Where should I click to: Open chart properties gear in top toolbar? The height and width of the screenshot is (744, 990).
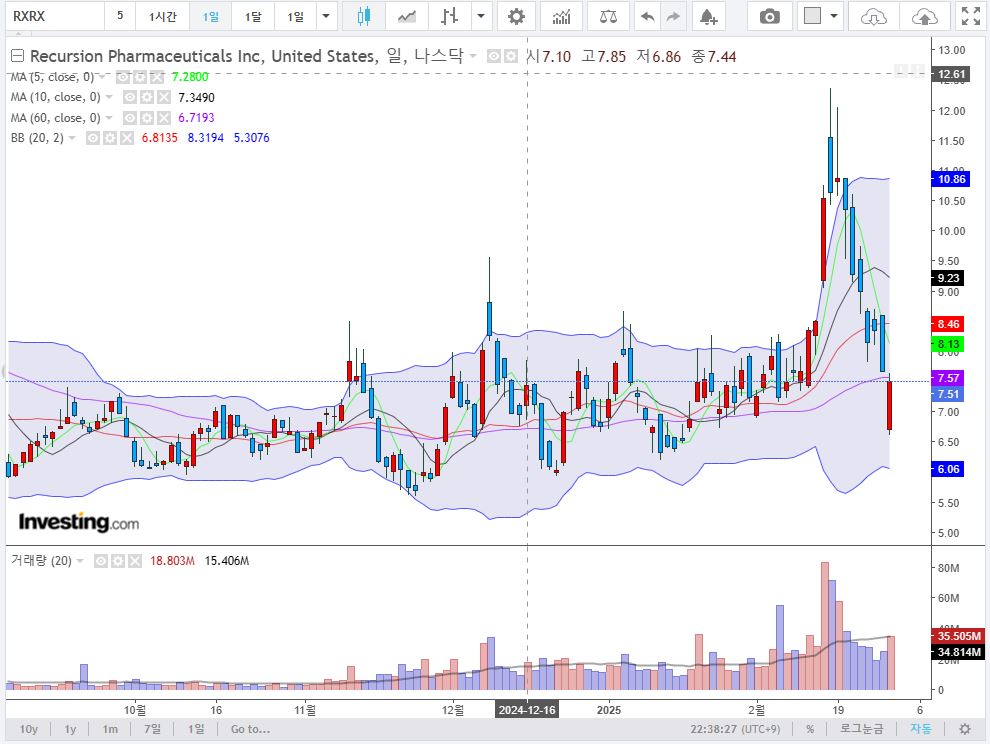pos(516,16)
